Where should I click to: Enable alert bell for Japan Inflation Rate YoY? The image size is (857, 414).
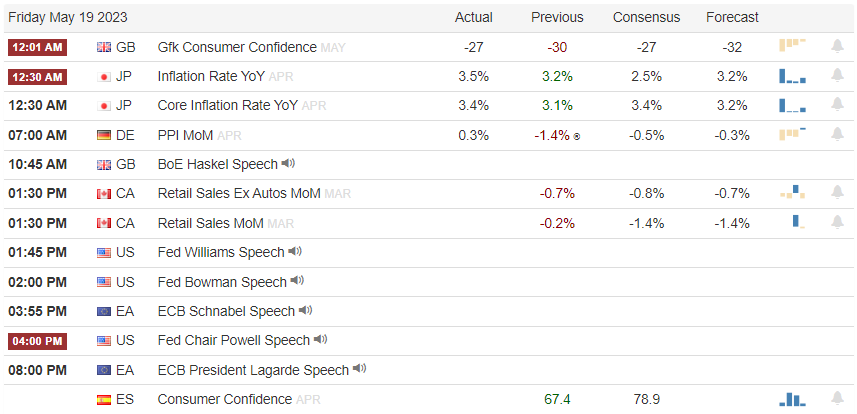(x=837, y=76)
